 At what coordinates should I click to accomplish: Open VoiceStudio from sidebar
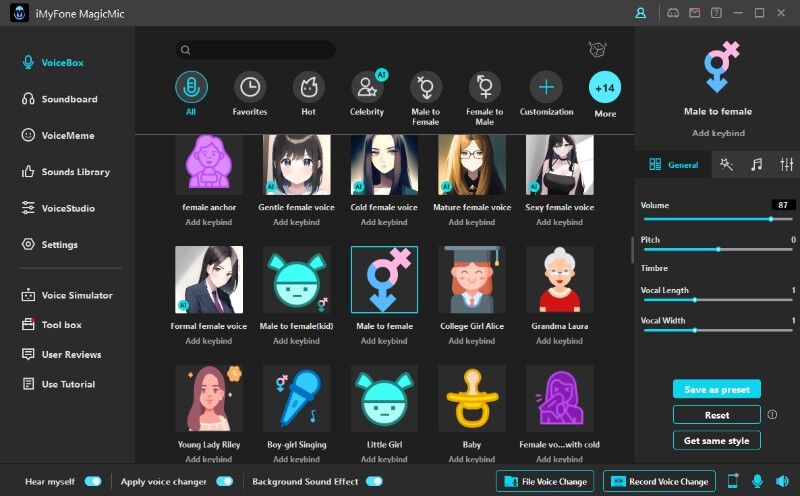coord(58,208)
